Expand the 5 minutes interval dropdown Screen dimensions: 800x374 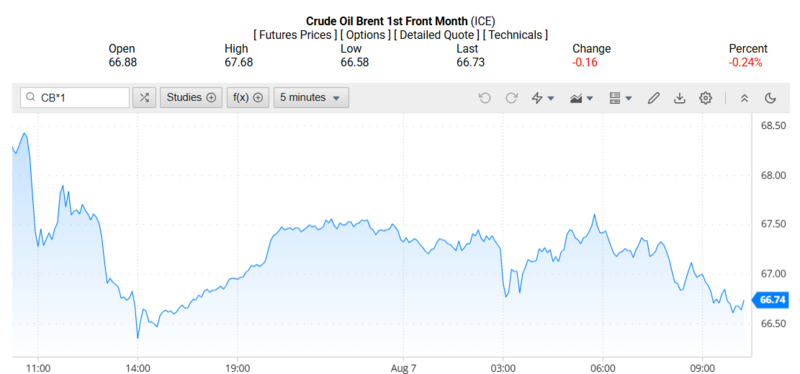311,97
